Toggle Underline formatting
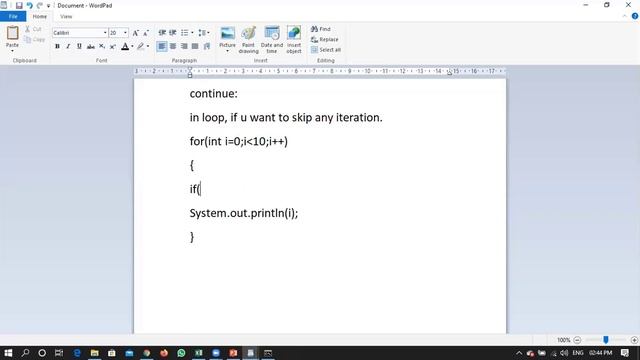Screen dimensions: 640x360 pyautogui.click(x=79, y=46)
